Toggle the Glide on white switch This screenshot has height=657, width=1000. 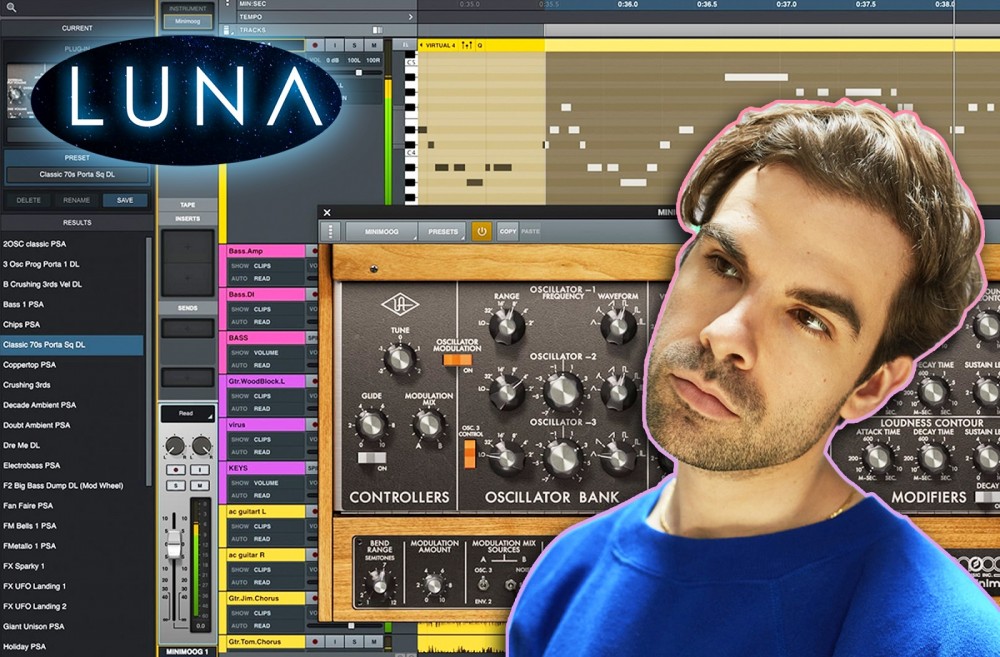pyautogui.click(x=371, y=457)
